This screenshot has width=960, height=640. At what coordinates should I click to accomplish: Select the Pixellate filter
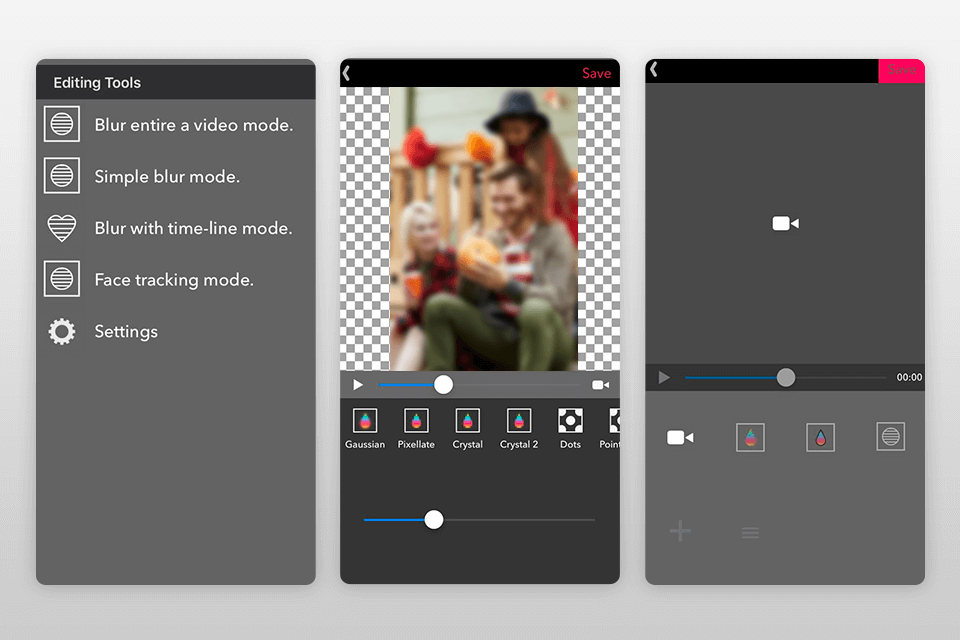416,426
